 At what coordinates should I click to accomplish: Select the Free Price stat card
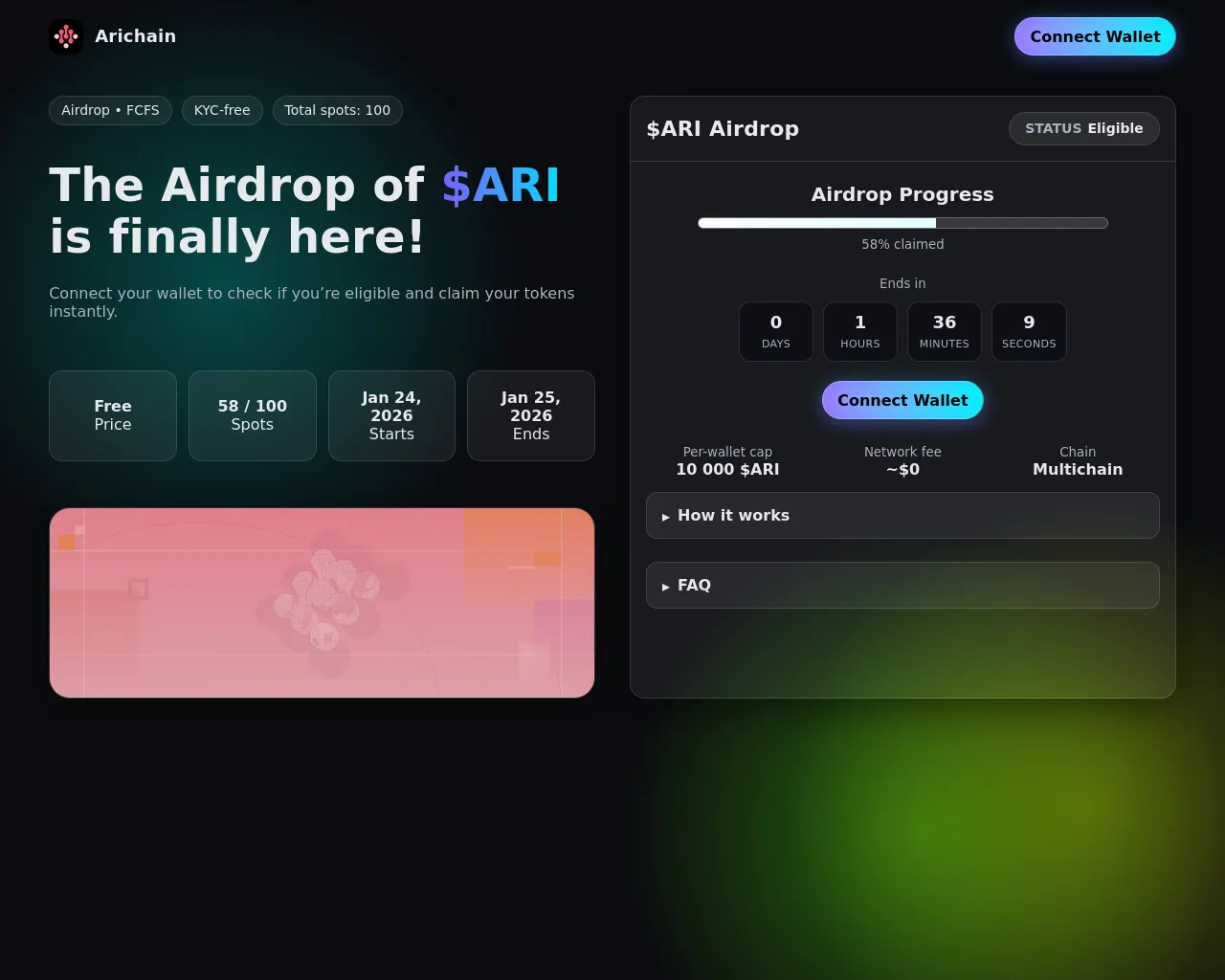(x=113, y=416)
